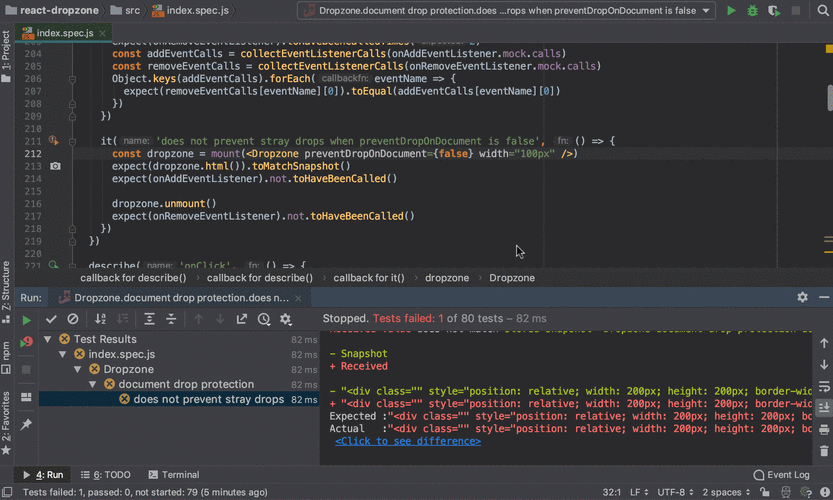Open the Terminal tool tab
Screen dimensions: 833x500
pos(174,474)
